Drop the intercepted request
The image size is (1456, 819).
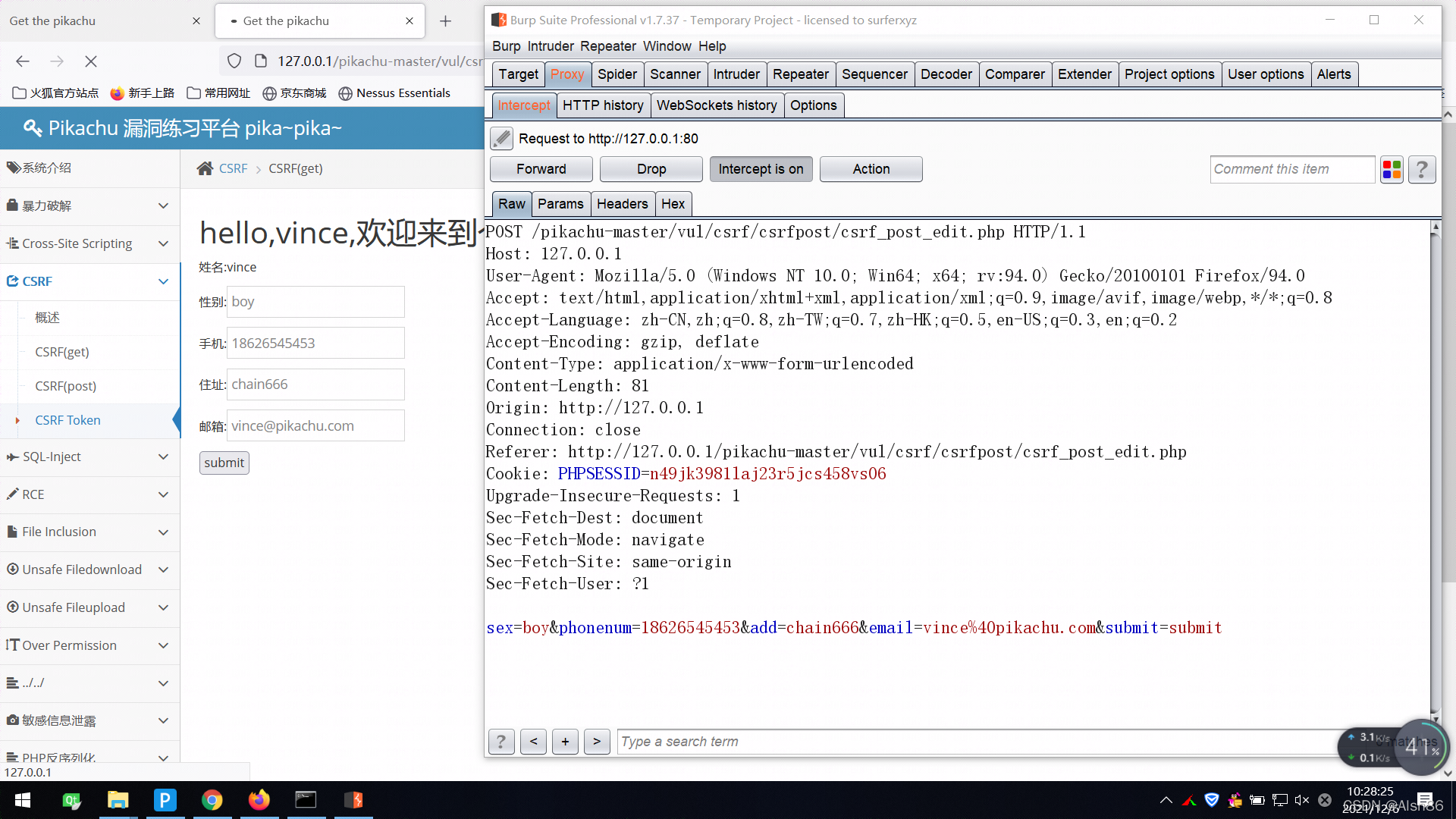(x=651, y=169)
